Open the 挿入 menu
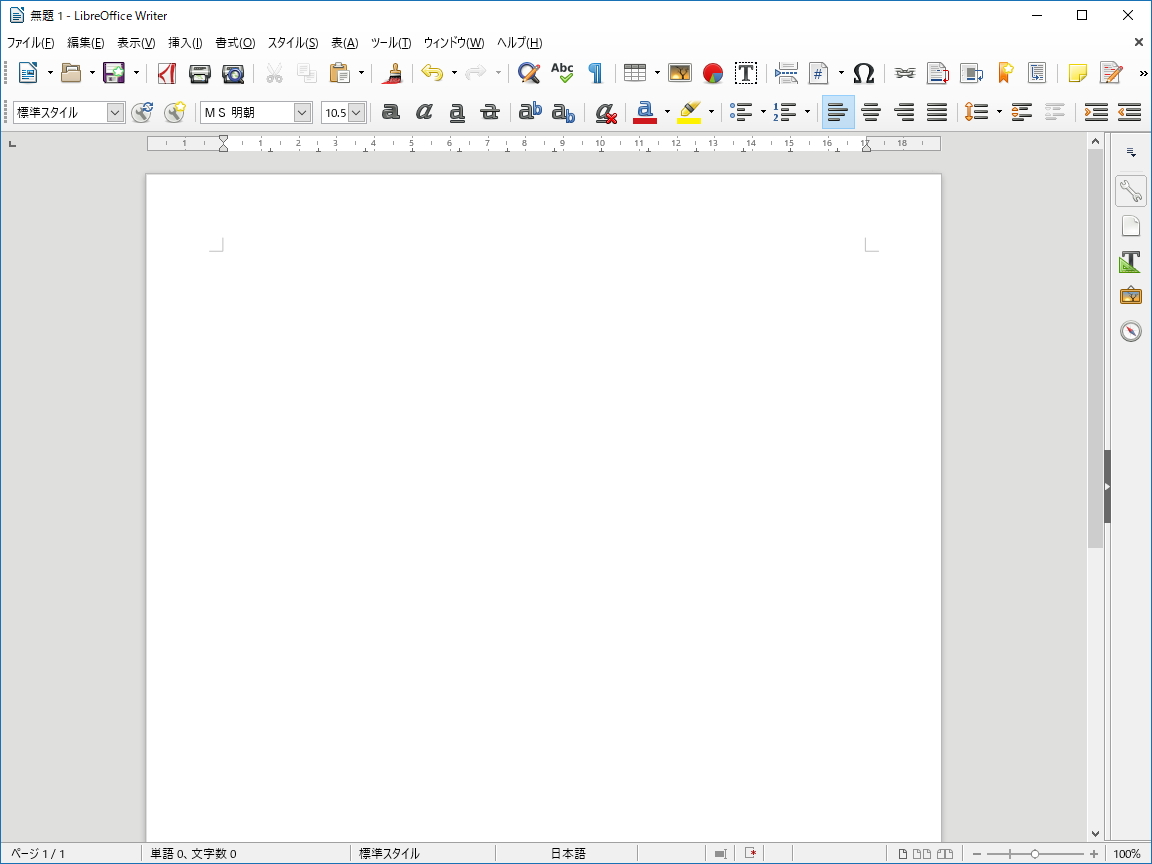The height and width of the screenshot is (864, 1152). point(185,43)
